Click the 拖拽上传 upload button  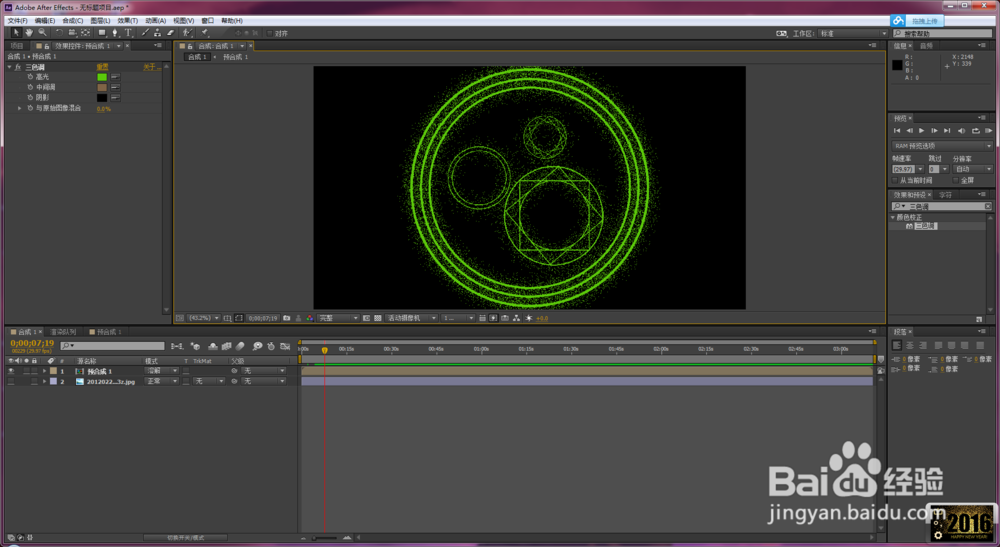click(916, 21)
